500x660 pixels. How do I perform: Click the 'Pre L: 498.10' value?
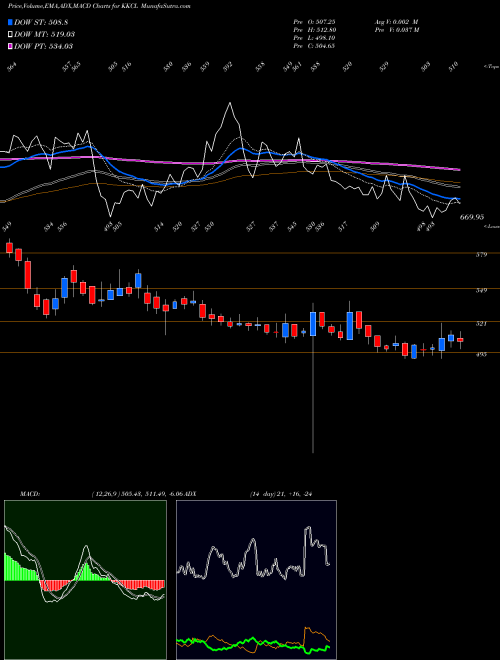[314, 37]
